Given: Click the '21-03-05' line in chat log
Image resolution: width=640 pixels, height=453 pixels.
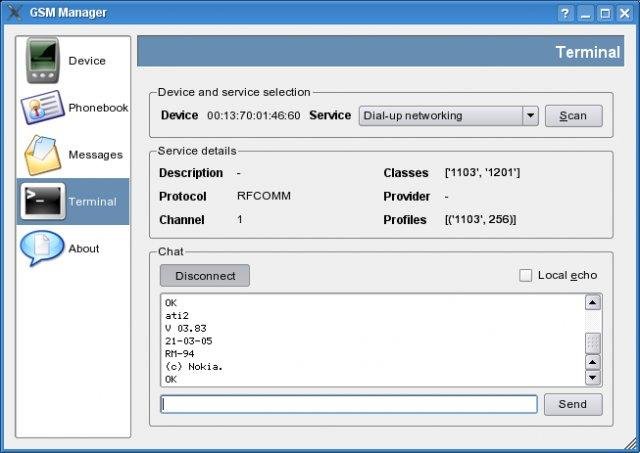Looking at the screenshot, I should 189,341.
